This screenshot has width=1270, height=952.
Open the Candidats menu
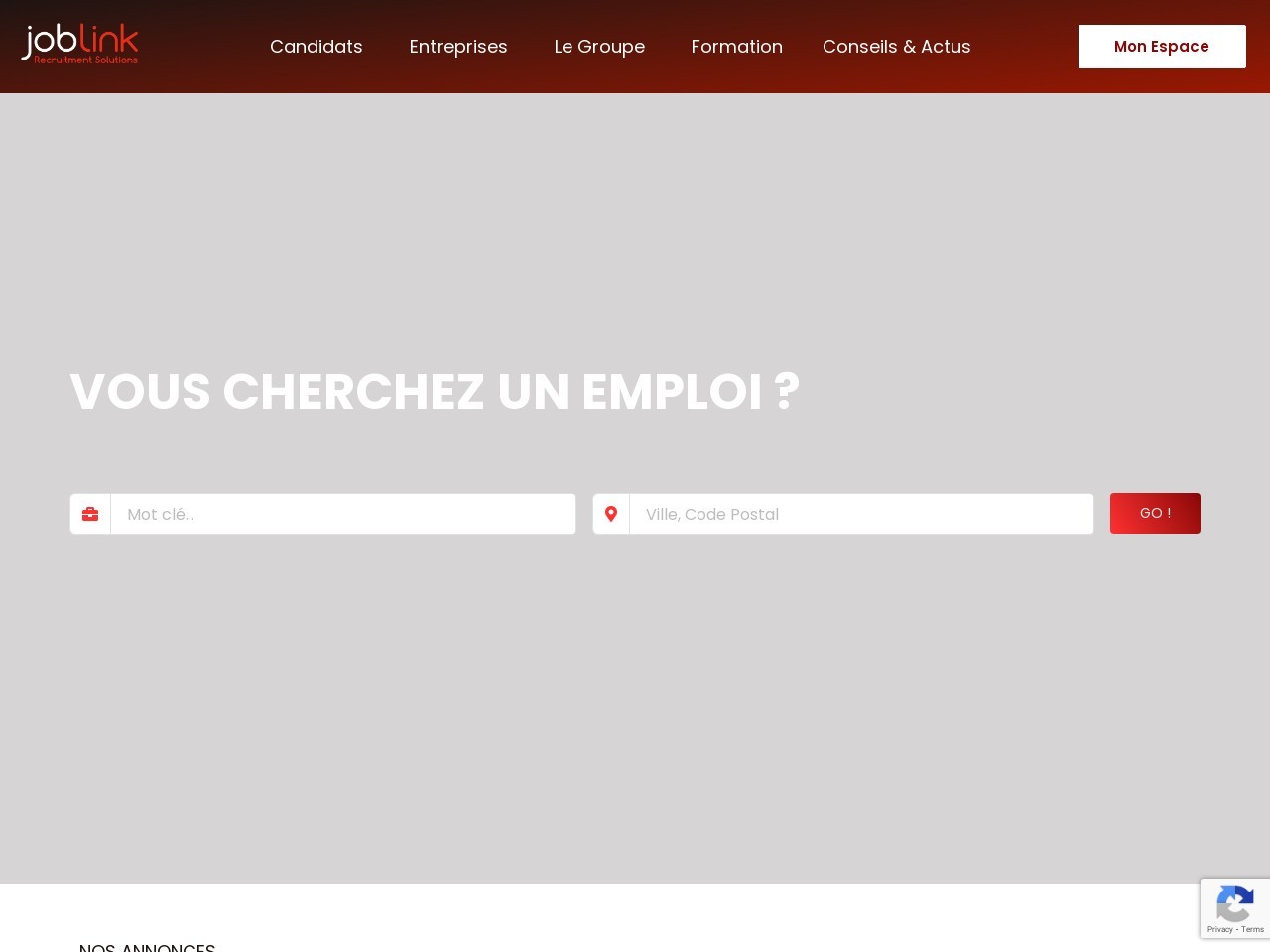tap(317, 47)
